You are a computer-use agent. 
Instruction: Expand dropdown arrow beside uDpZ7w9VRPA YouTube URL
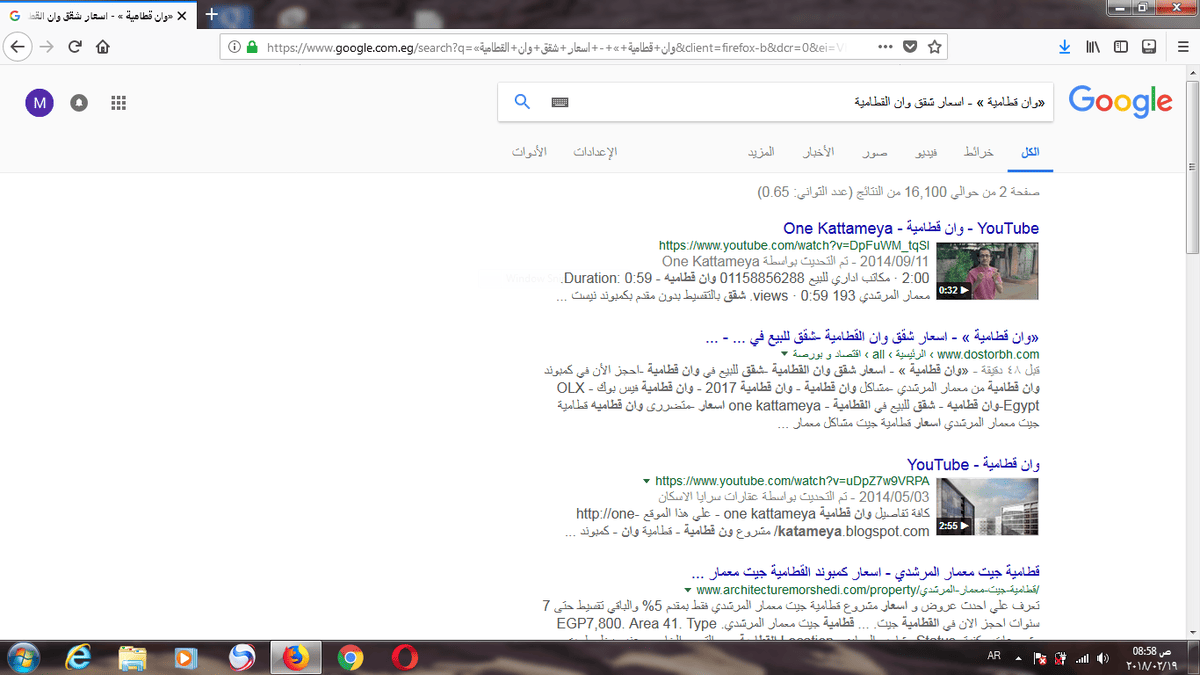tap(647, 481)
